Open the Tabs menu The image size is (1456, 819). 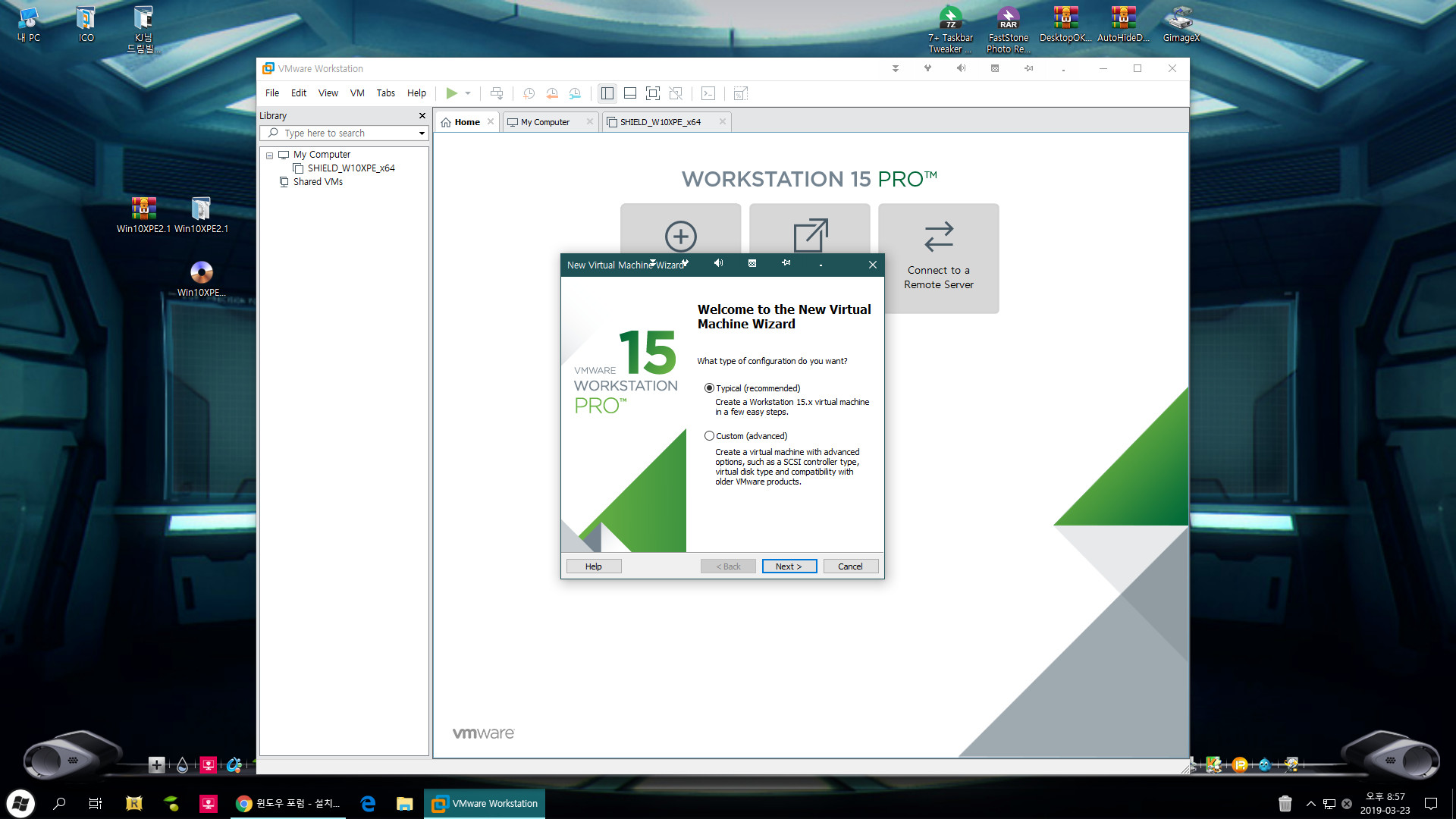[x=386, y=93]
